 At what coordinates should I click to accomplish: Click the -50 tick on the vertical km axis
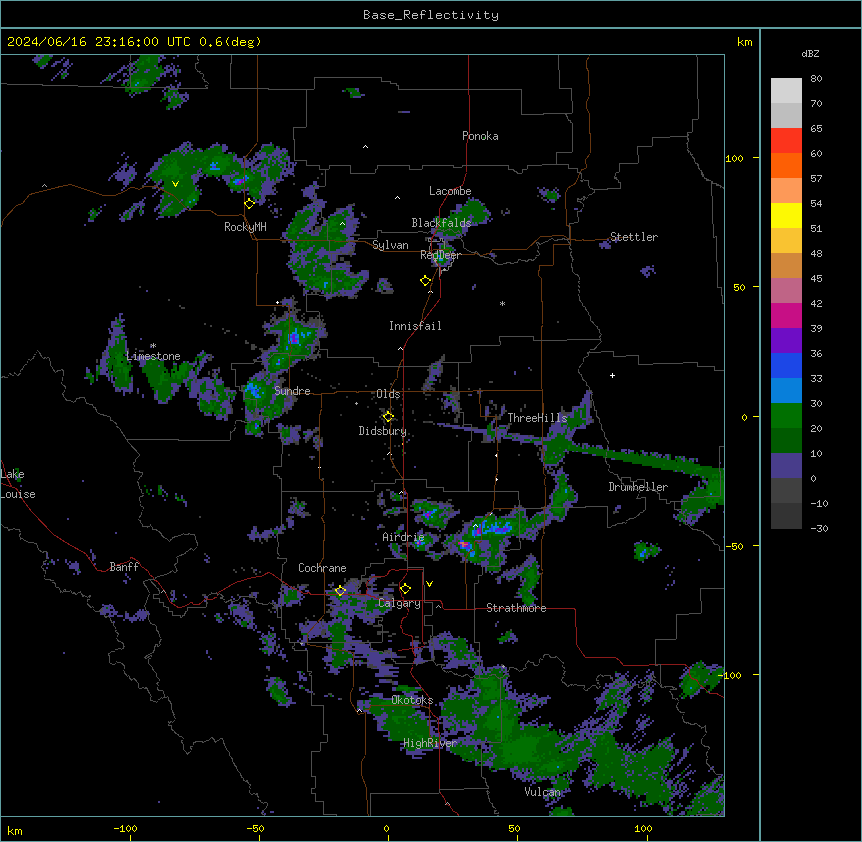[x=734, y=546]
